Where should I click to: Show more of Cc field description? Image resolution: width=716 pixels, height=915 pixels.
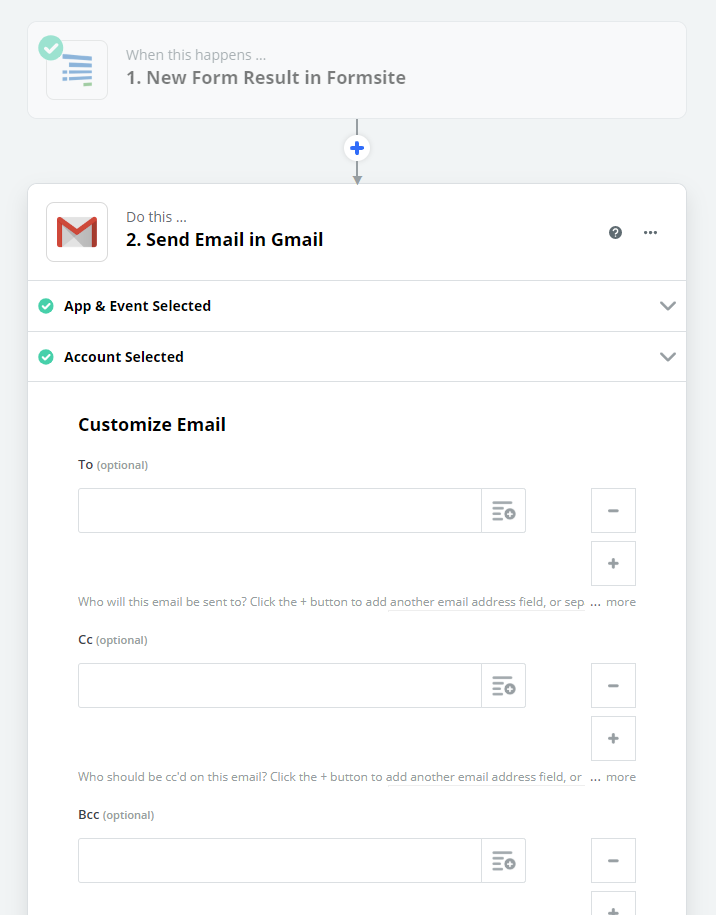[620, 777]
